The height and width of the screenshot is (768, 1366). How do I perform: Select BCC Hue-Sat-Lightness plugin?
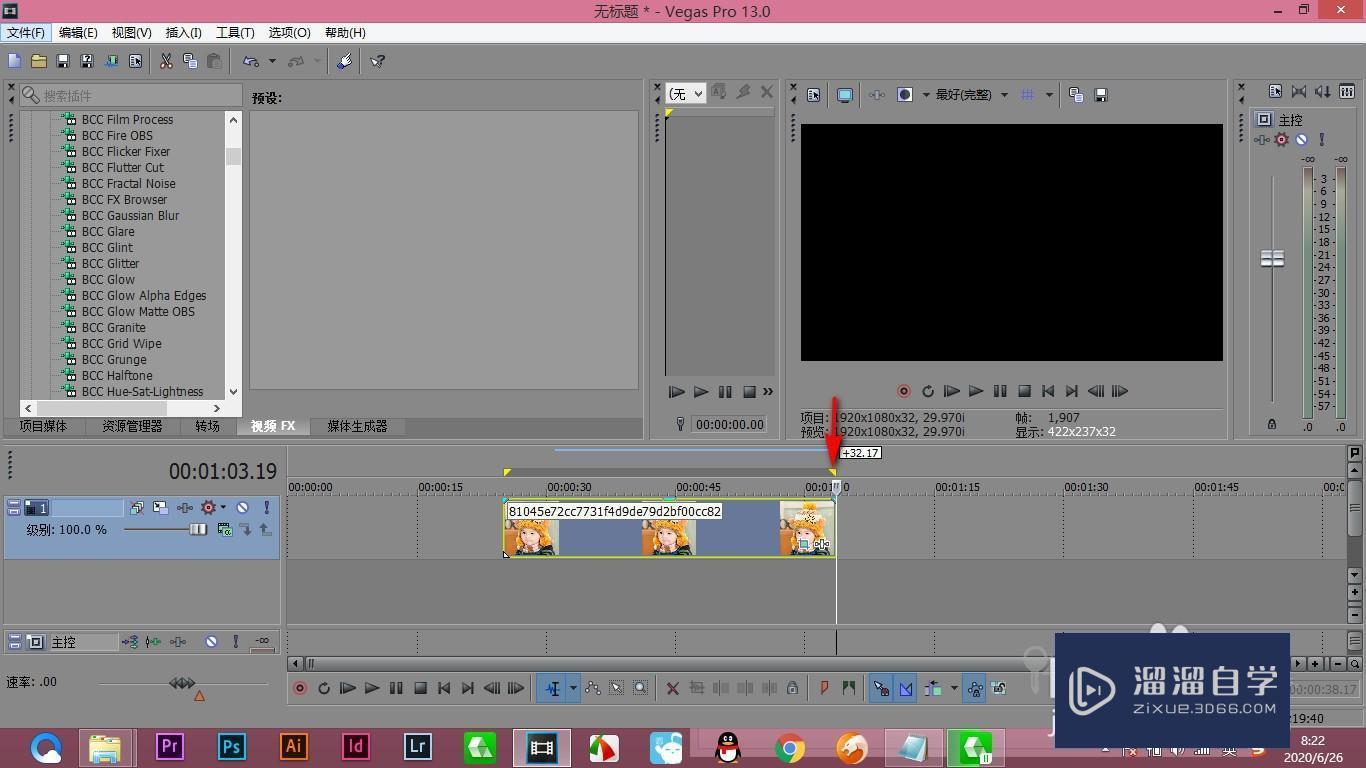142,392
